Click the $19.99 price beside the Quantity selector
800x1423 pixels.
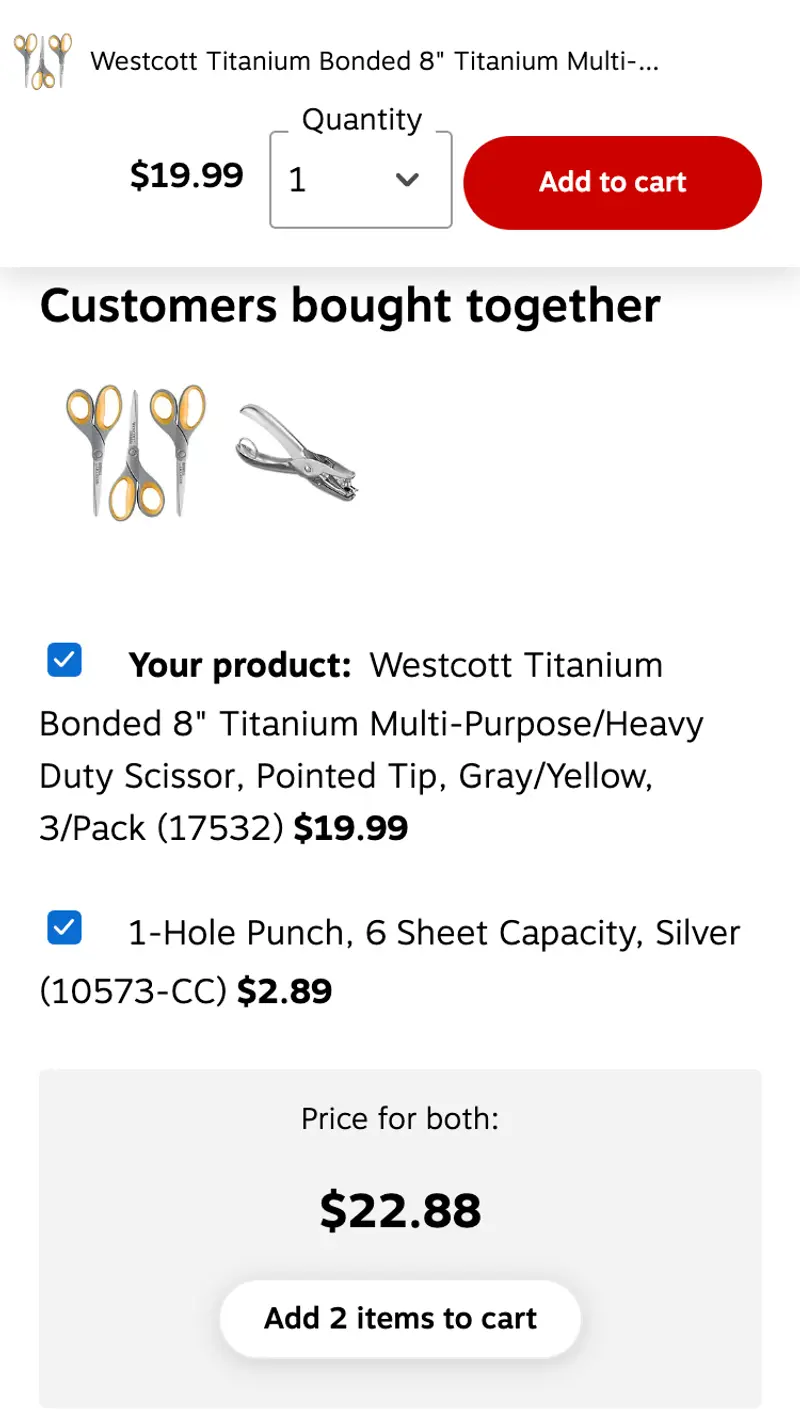point(187,176)
